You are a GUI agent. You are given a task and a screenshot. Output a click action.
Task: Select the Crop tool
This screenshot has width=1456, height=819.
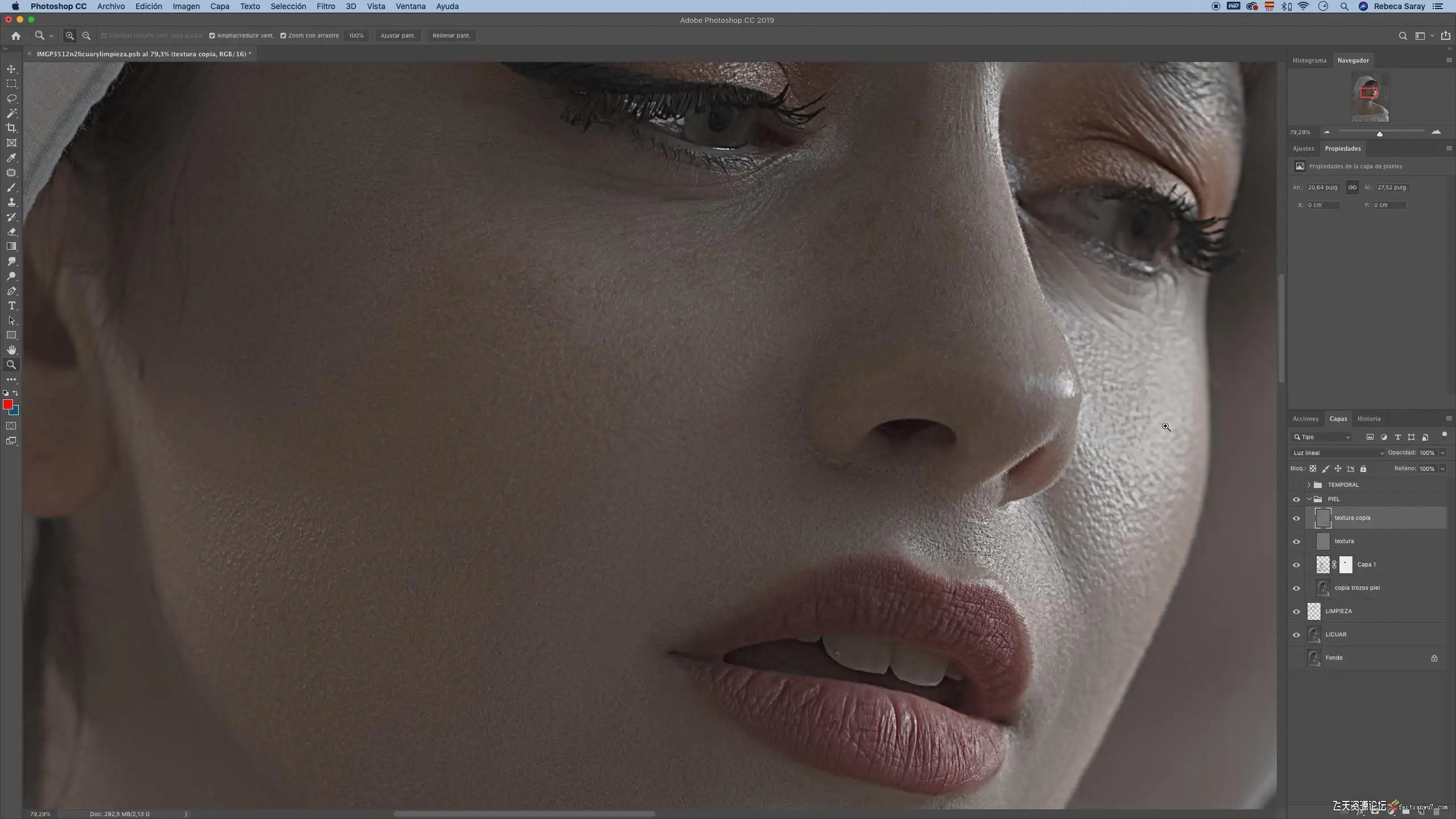pos(11,128)
